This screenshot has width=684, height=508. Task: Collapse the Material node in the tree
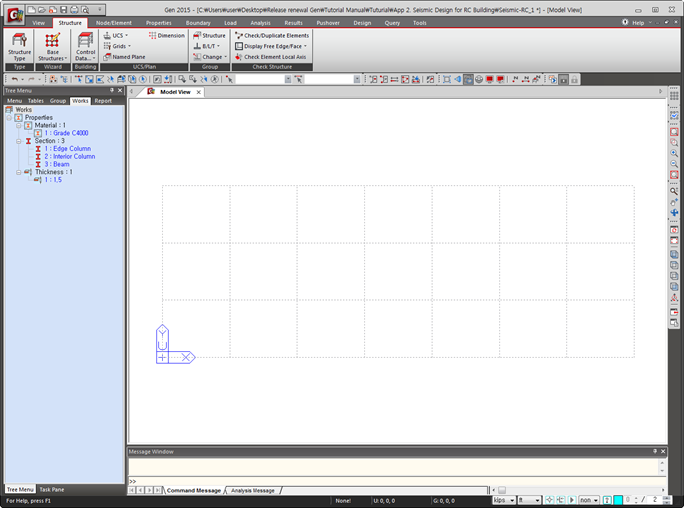pyautogui.click(x=18, y=125)
